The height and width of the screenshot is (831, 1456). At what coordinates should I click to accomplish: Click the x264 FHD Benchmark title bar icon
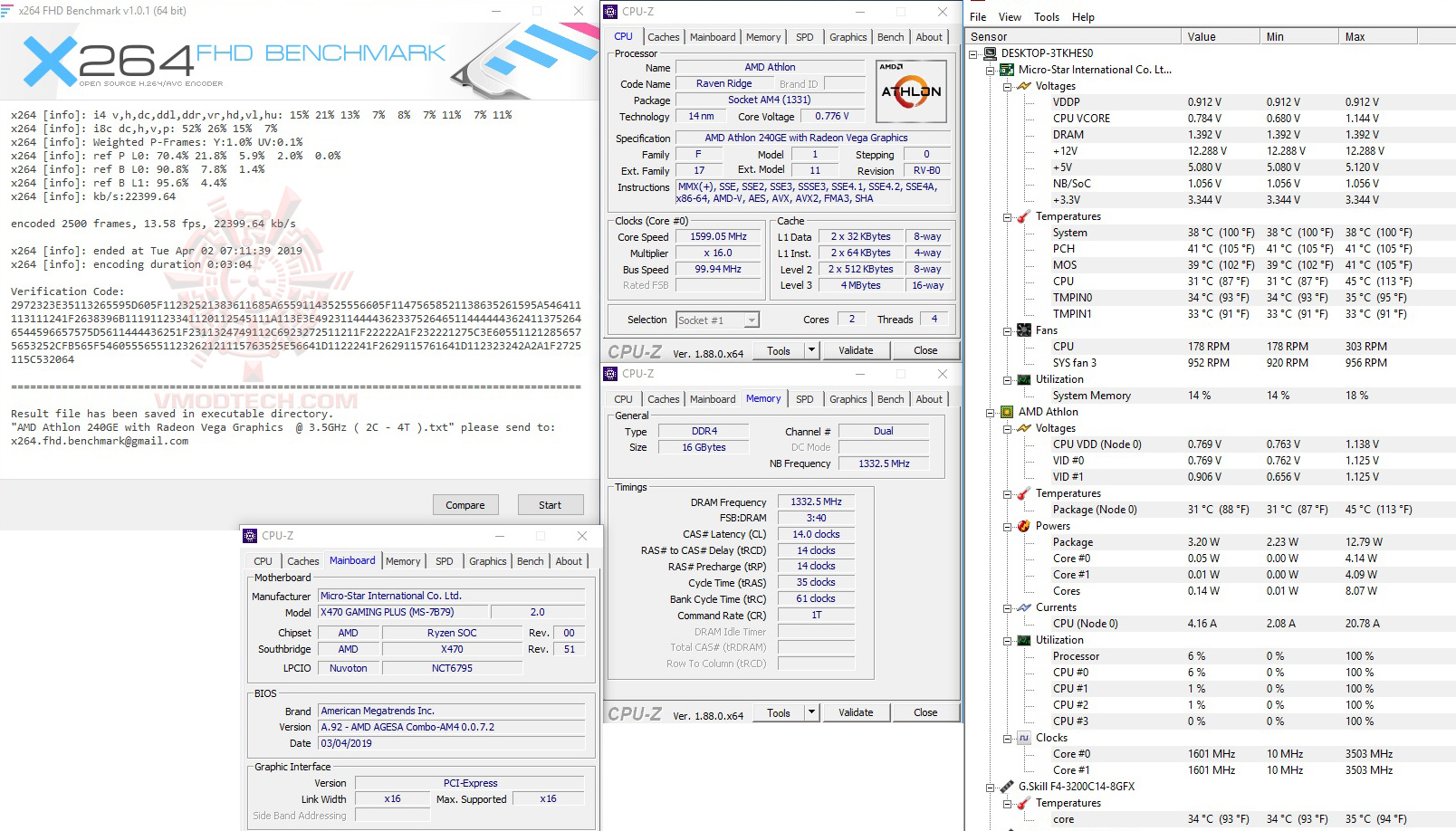pos(7,11)
